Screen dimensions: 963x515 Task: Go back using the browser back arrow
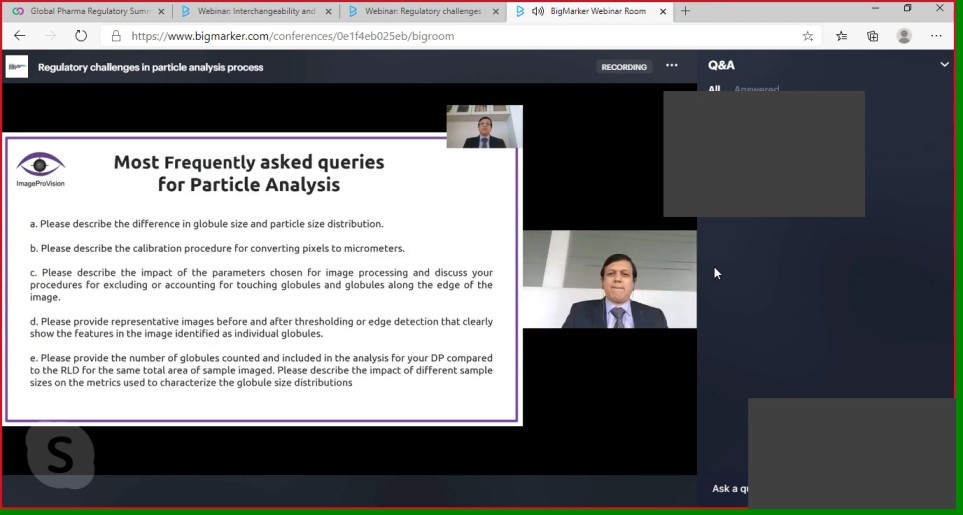coord(20,36)
